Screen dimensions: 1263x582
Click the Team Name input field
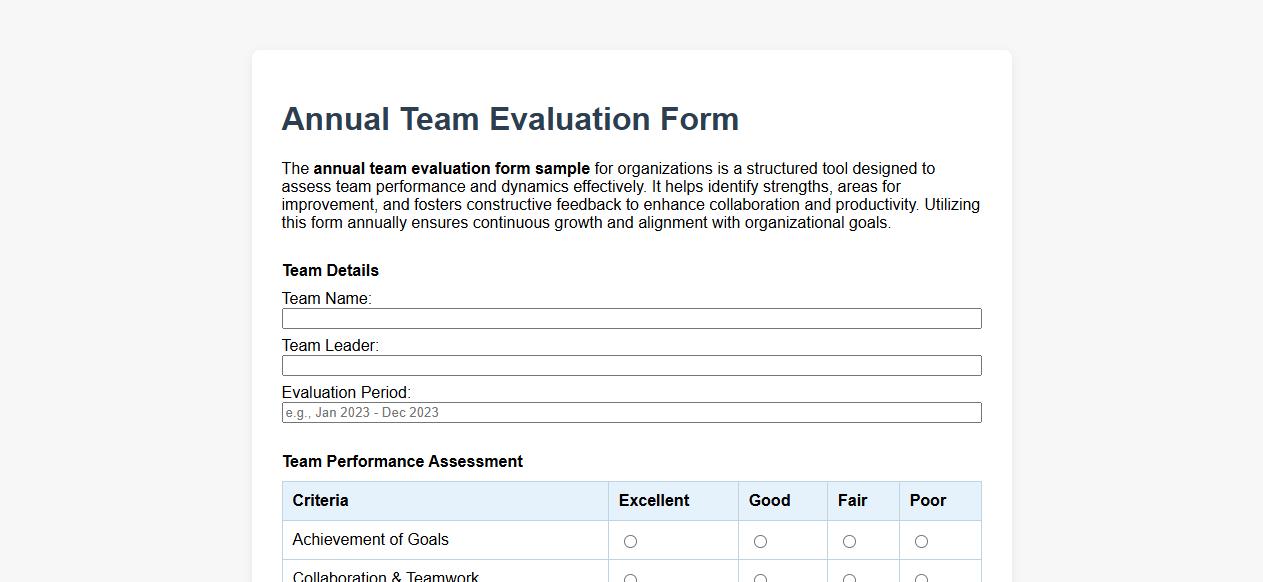coord(631,318)
